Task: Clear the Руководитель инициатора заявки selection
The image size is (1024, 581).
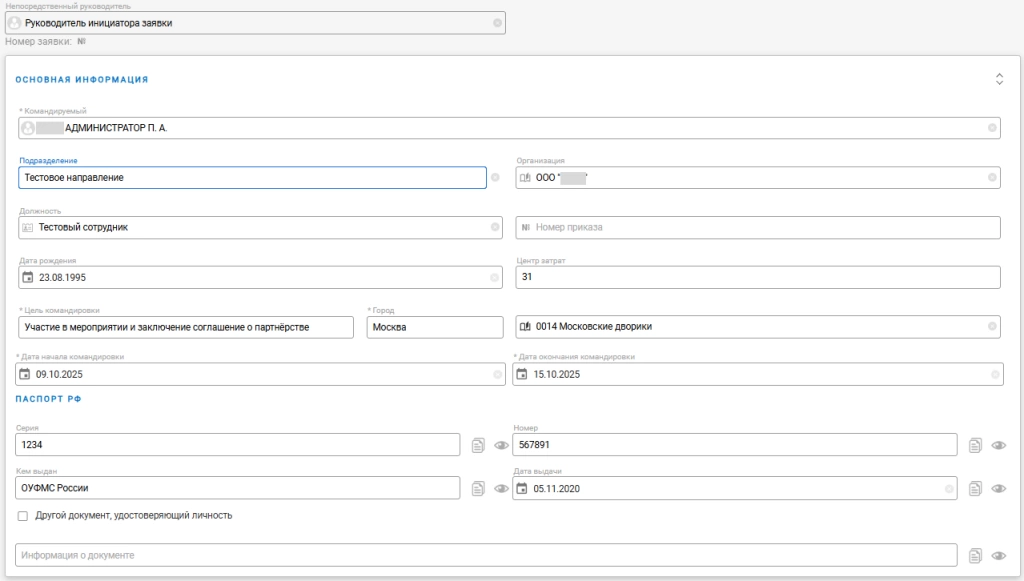Action: click(497, 23)
